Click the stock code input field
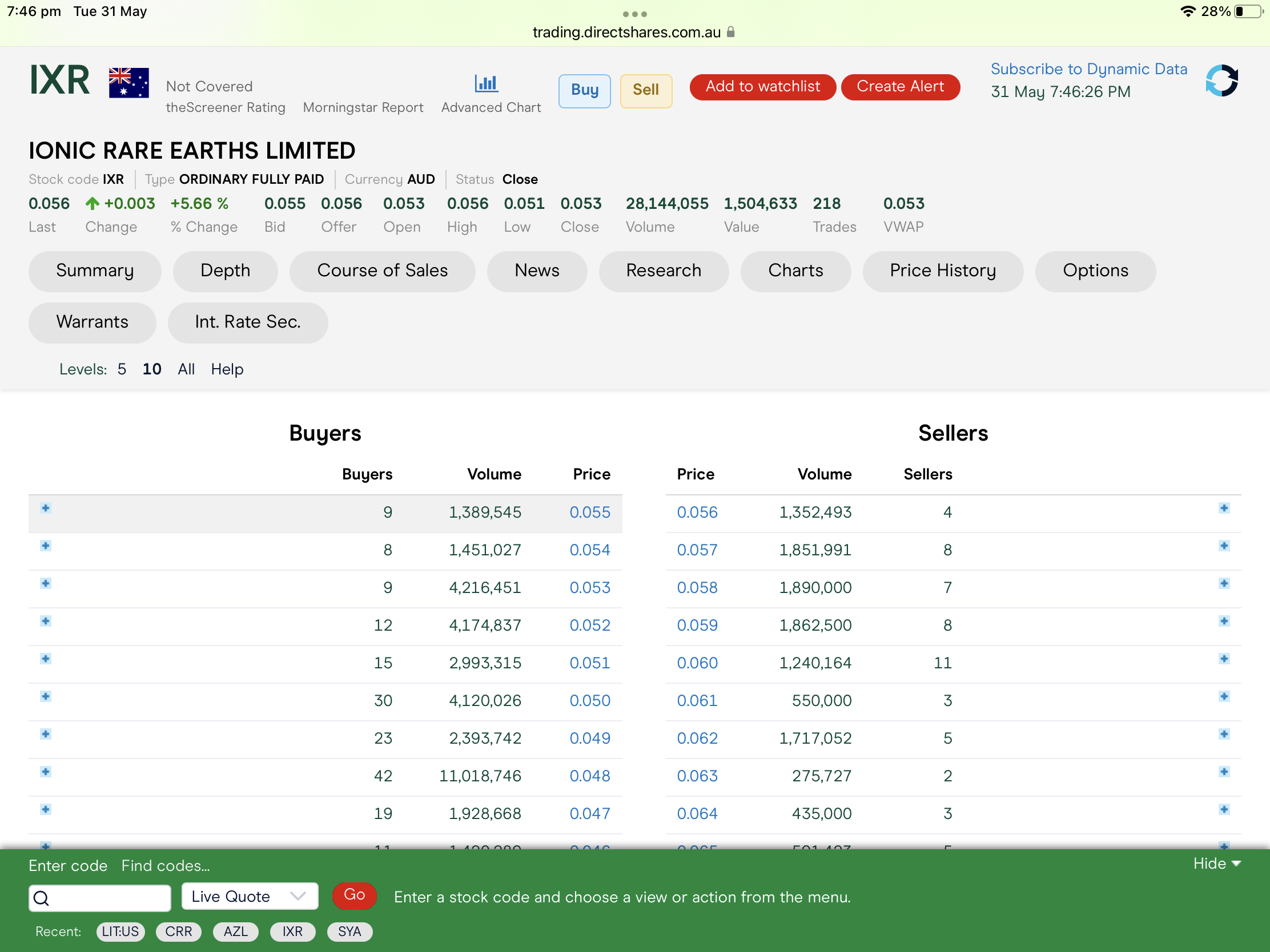 [x=100, y=898]
